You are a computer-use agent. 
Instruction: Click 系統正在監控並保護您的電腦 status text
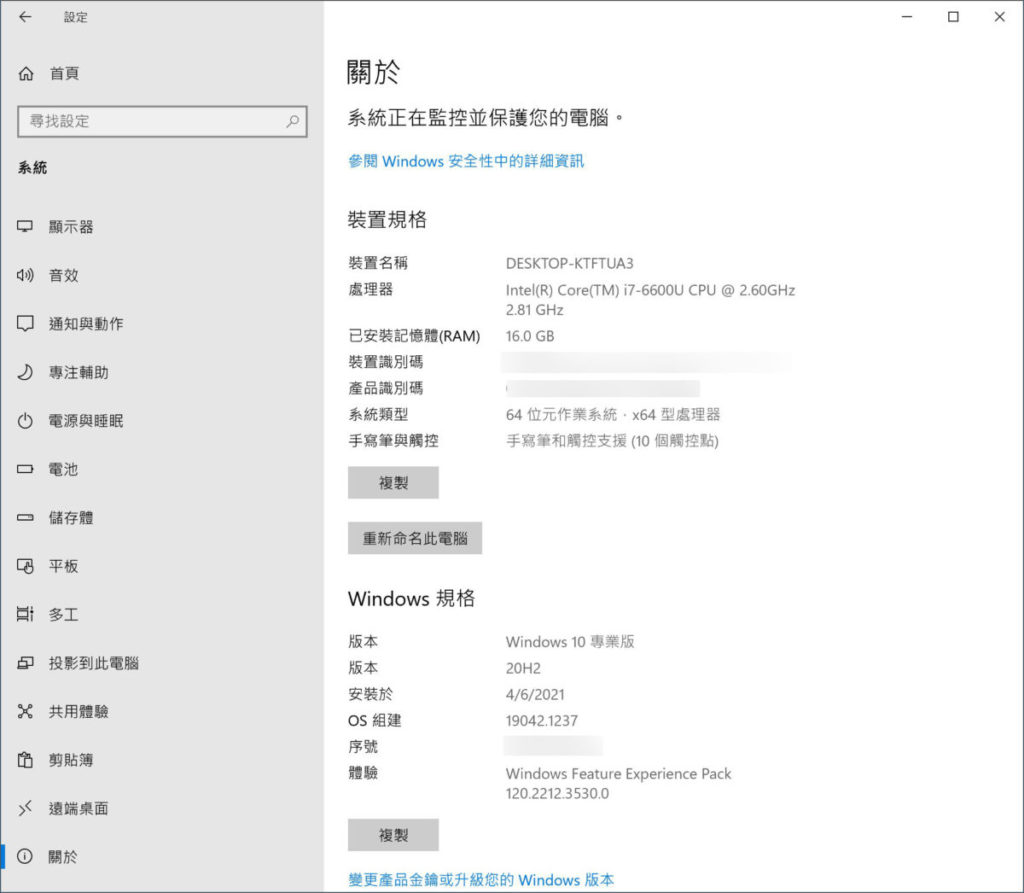point(486,118)
